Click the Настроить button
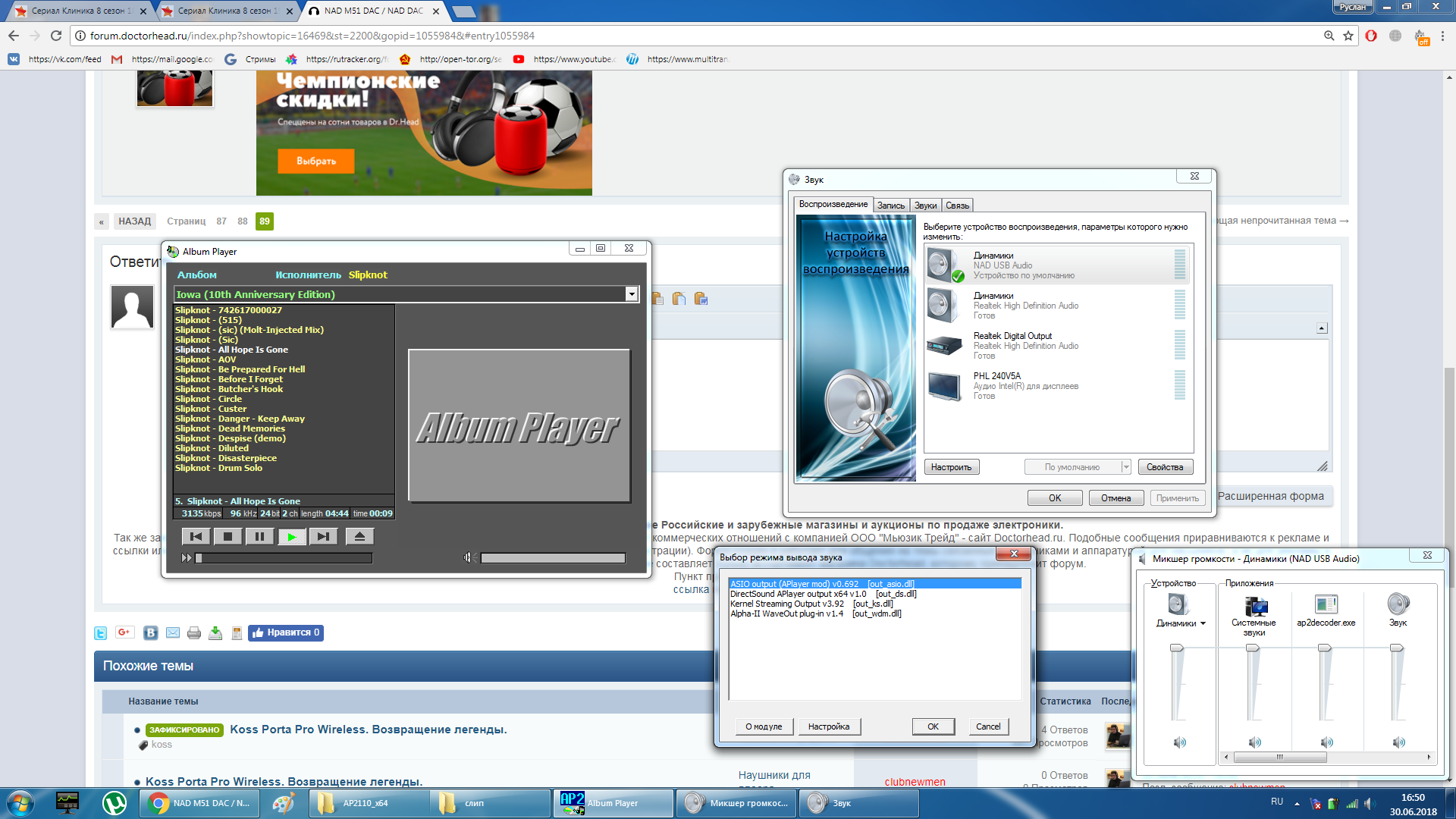1456x819 pixels. (x=952, y=467)
